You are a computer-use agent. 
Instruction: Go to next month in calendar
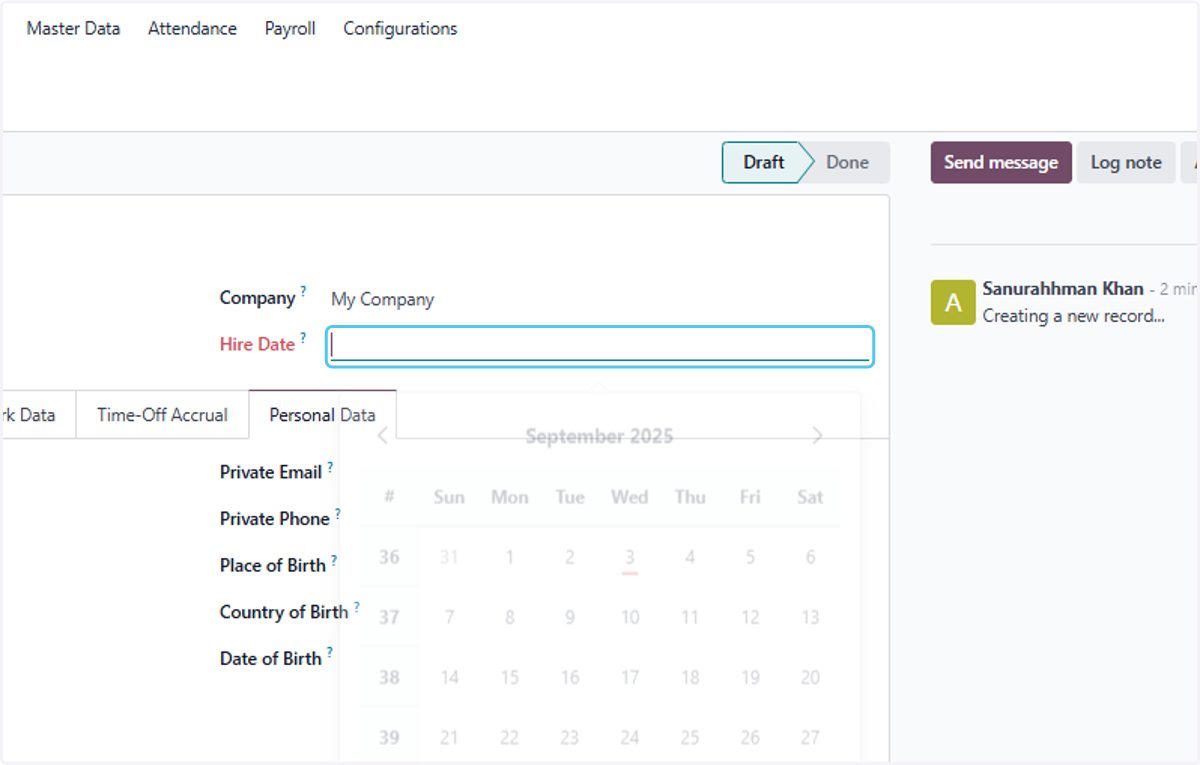(818, 436)
